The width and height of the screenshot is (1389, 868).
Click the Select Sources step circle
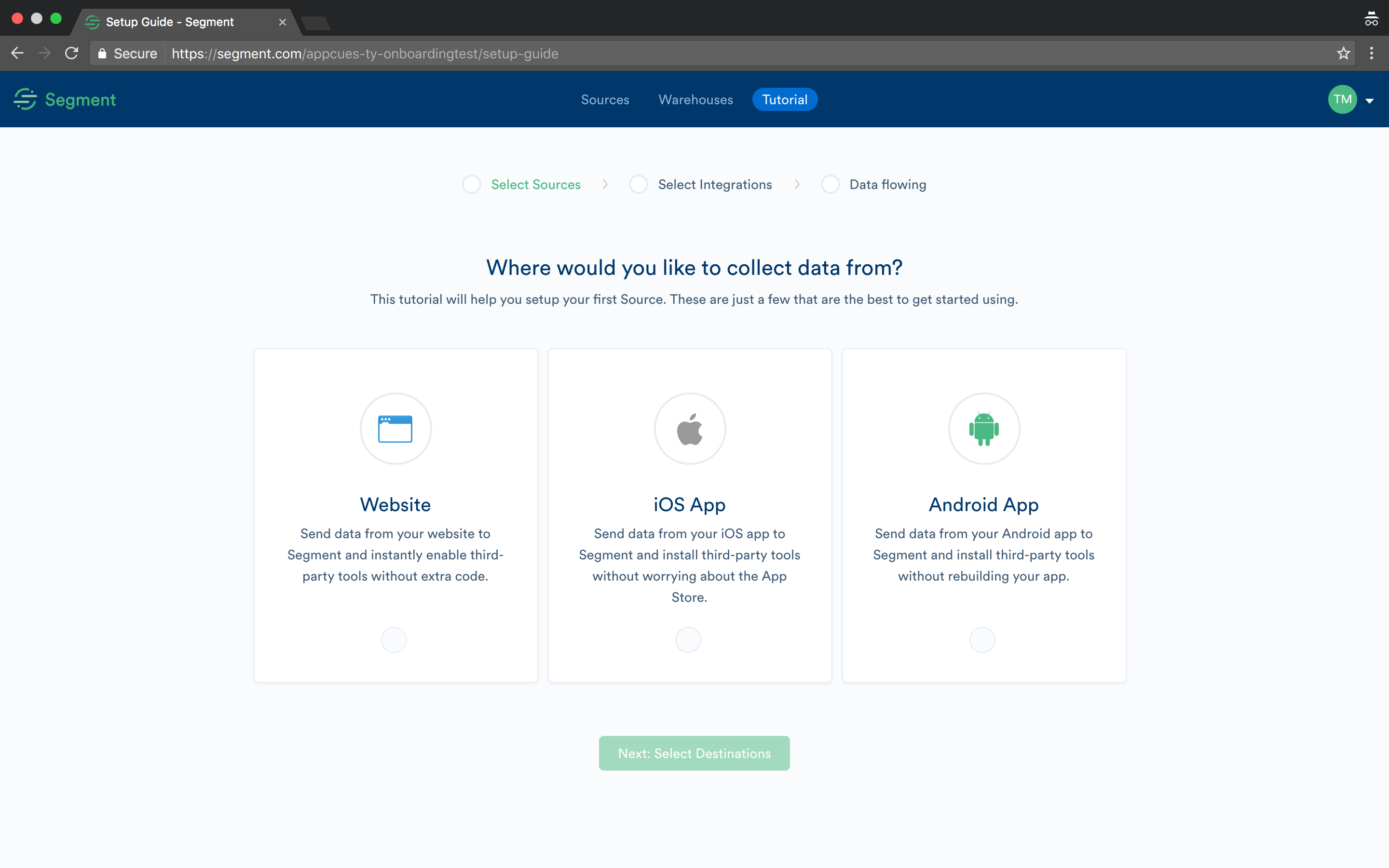point(472,184)
